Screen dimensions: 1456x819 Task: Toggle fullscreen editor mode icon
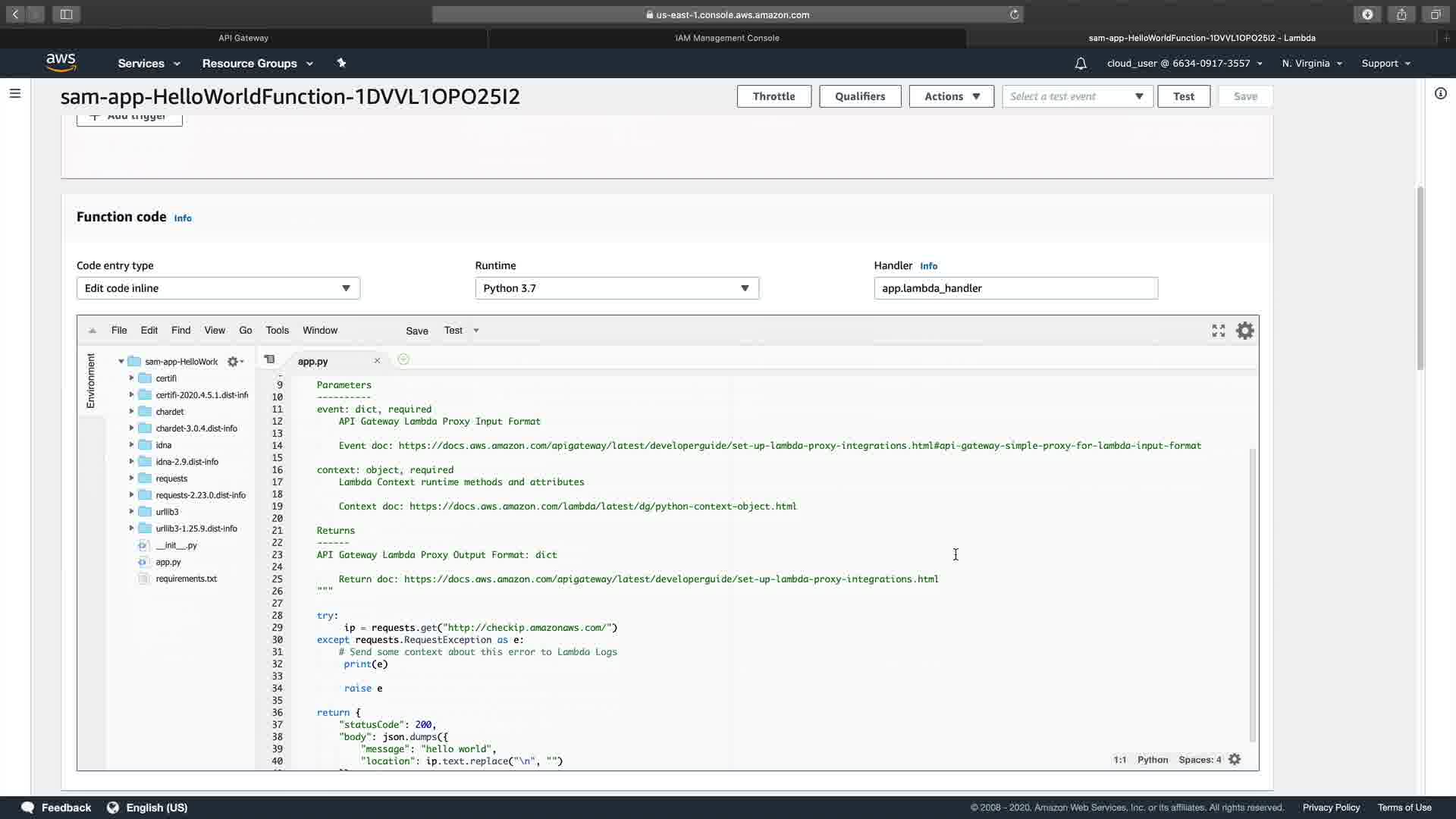tap(1218, 331)
